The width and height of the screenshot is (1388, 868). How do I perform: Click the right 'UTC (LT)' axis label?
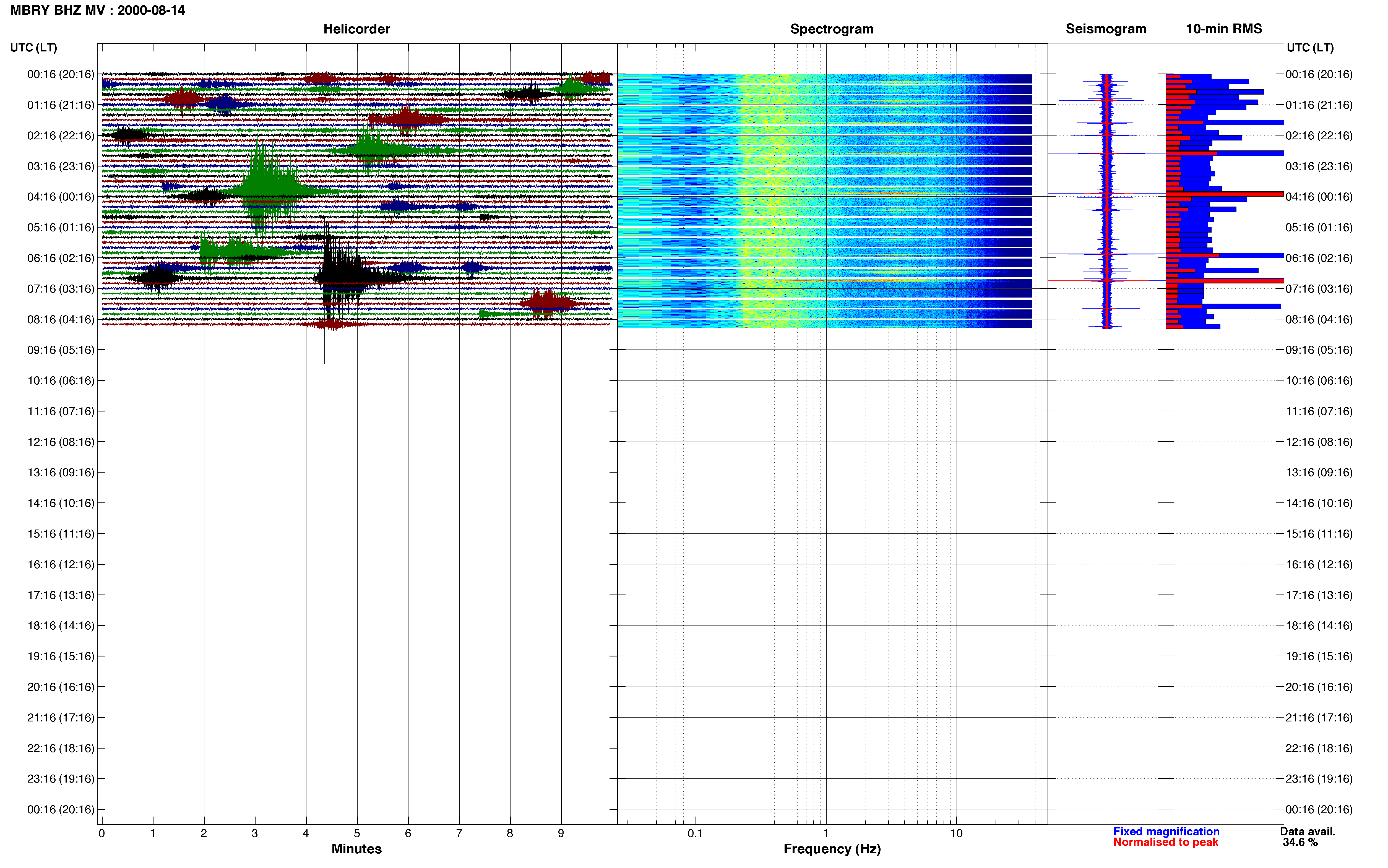click(x=1310, y=48)
